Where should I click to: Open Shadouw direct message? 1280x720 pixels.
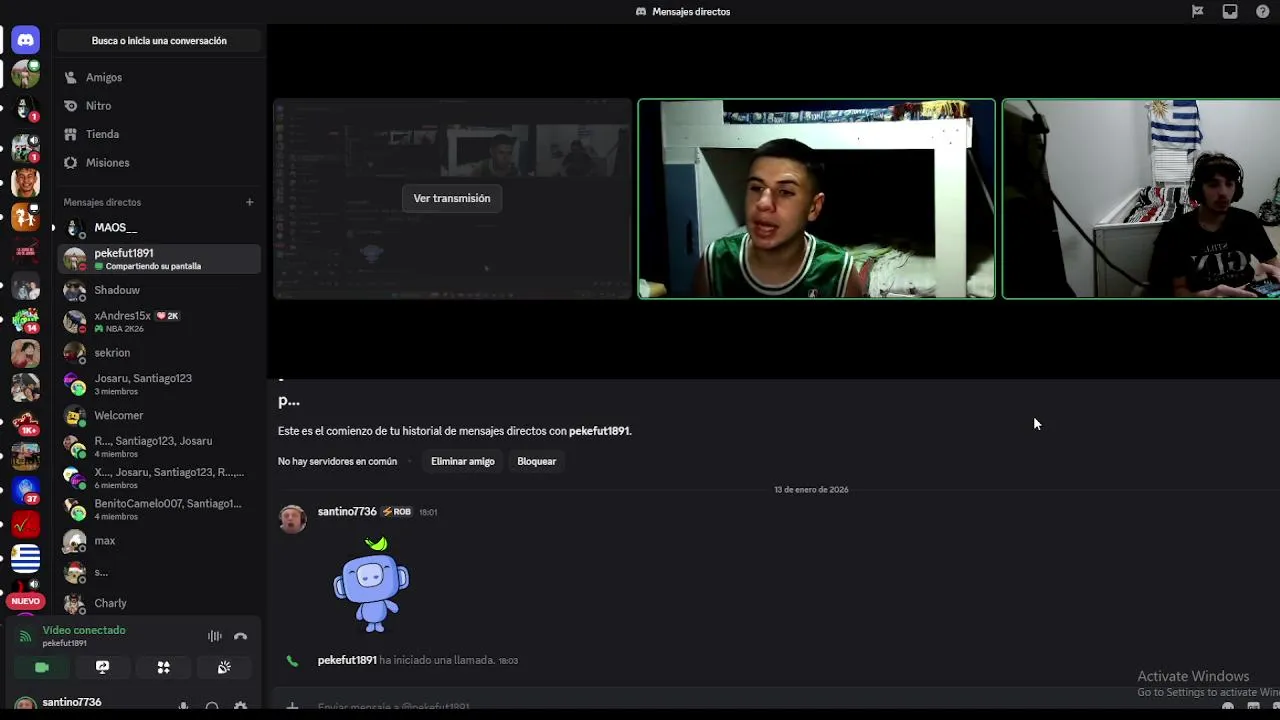159,290
